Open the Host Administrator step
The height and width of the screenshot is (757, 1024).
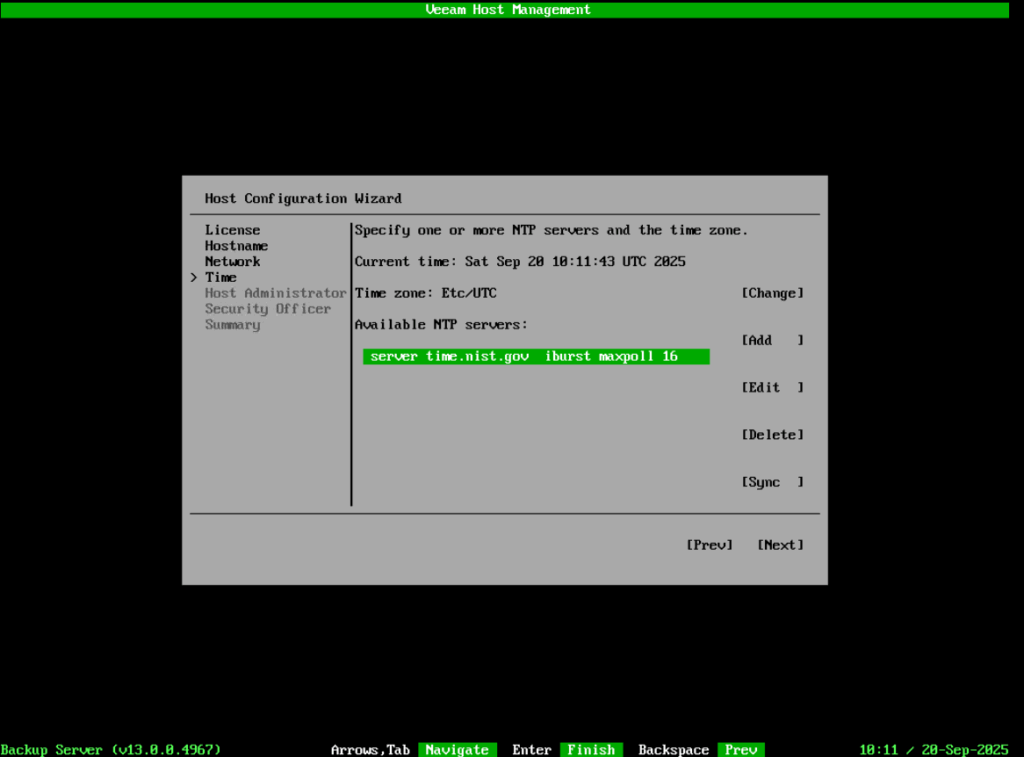pyautogui.click(x=275, y=293)
